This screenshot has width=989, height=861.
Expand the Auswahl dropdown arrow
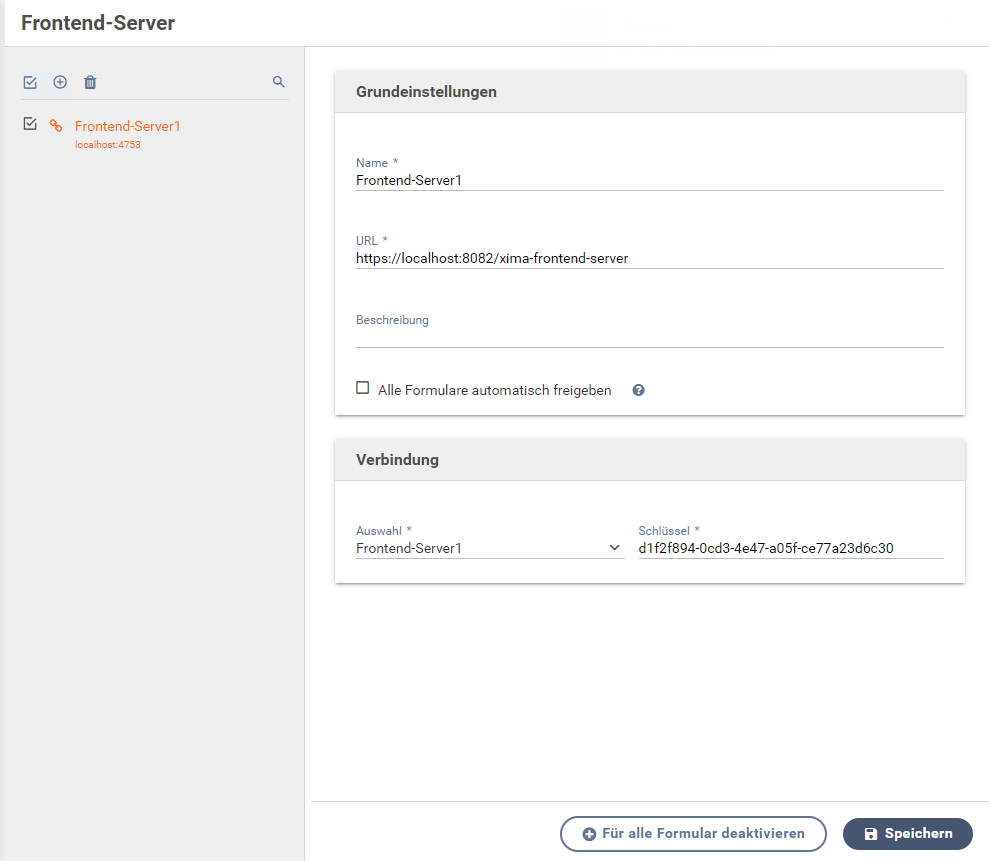[614, 548]
